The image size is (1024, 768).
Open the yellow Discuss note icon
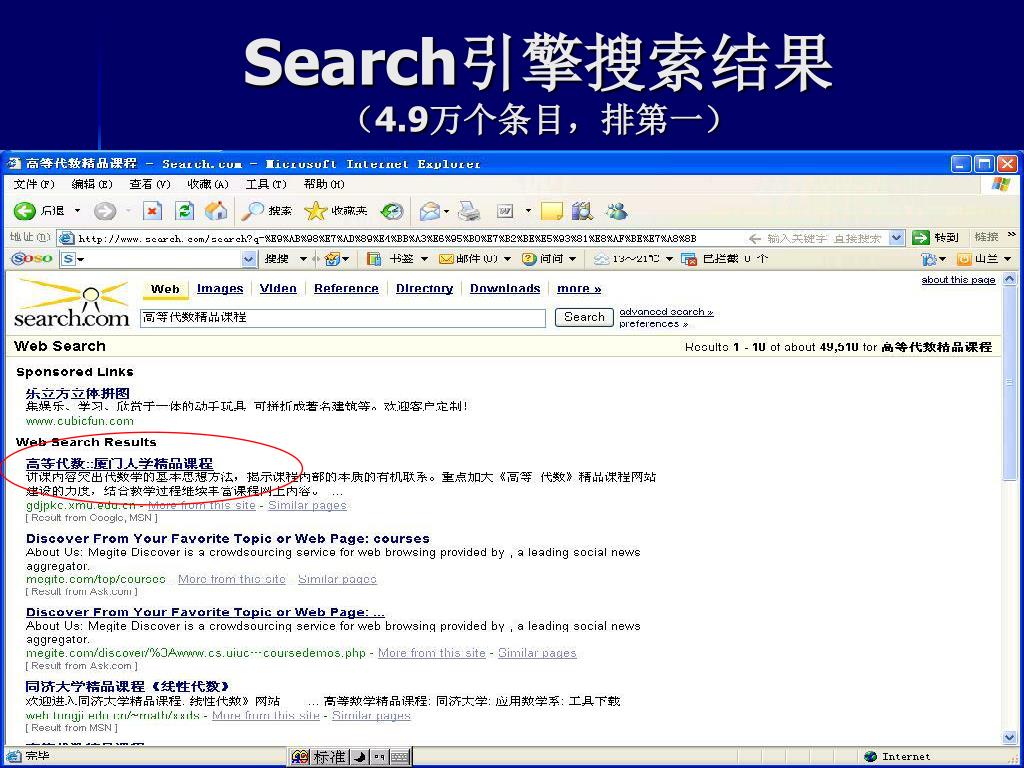[551, 211]
